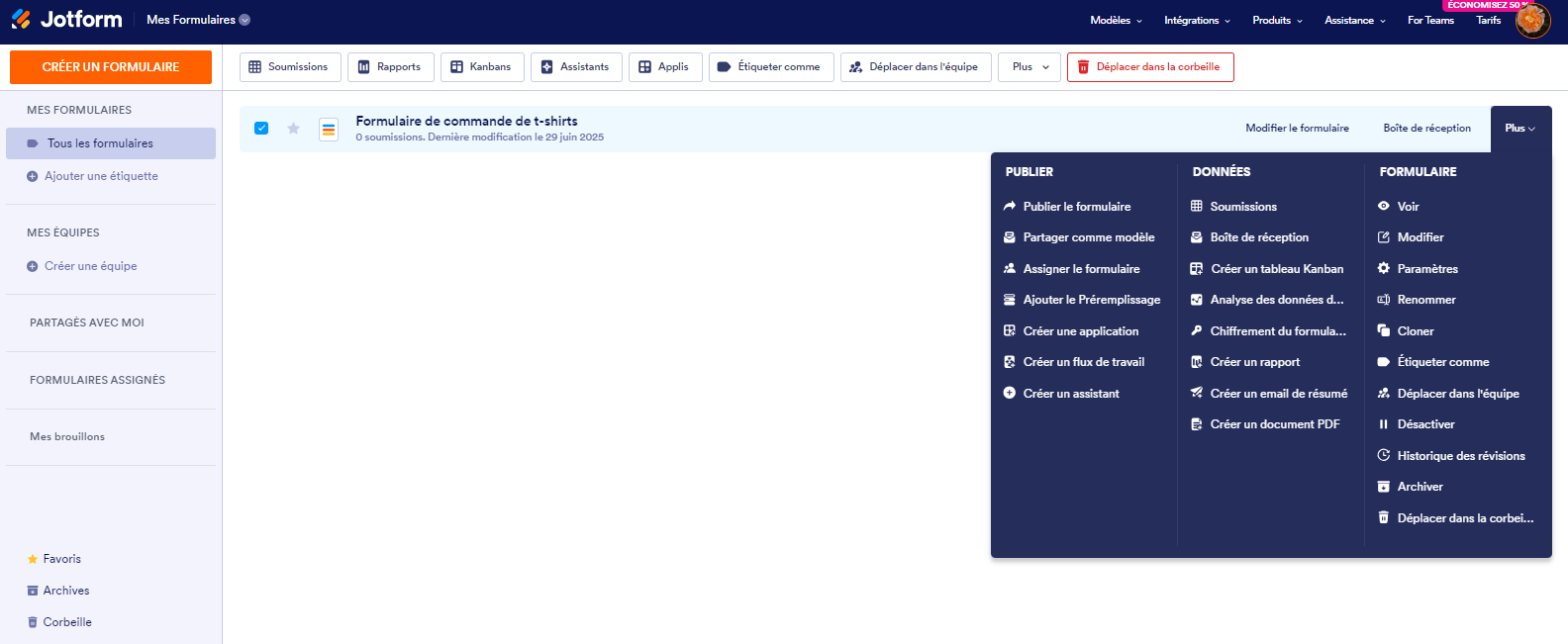This screenshot has height=644, width=1568.
Task: Click the Kanban board icon in the Données column
Action: click(x=1197, y=269)
